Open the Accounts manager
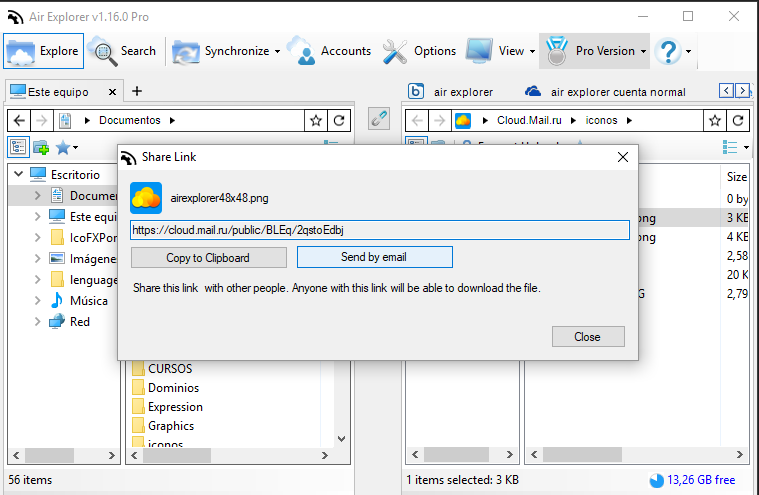The image size is (759, 495). point(329,51)
